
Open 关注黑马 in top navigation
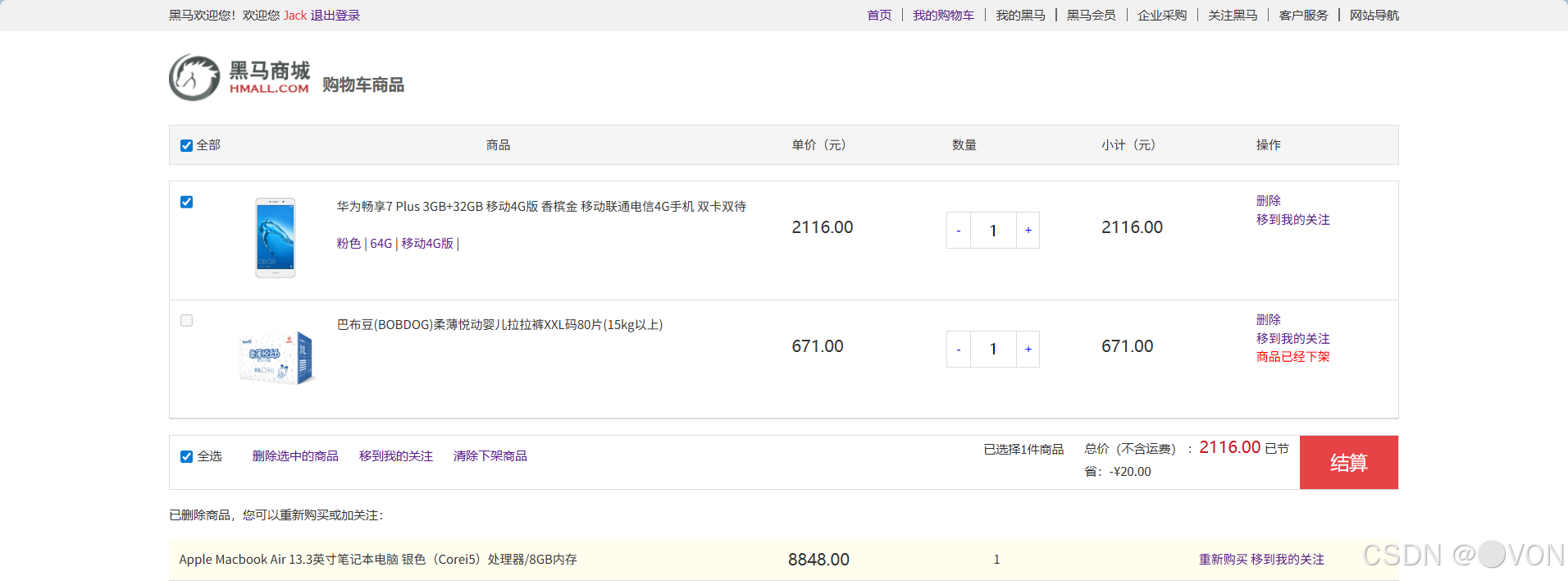(x=1233, y=16)
